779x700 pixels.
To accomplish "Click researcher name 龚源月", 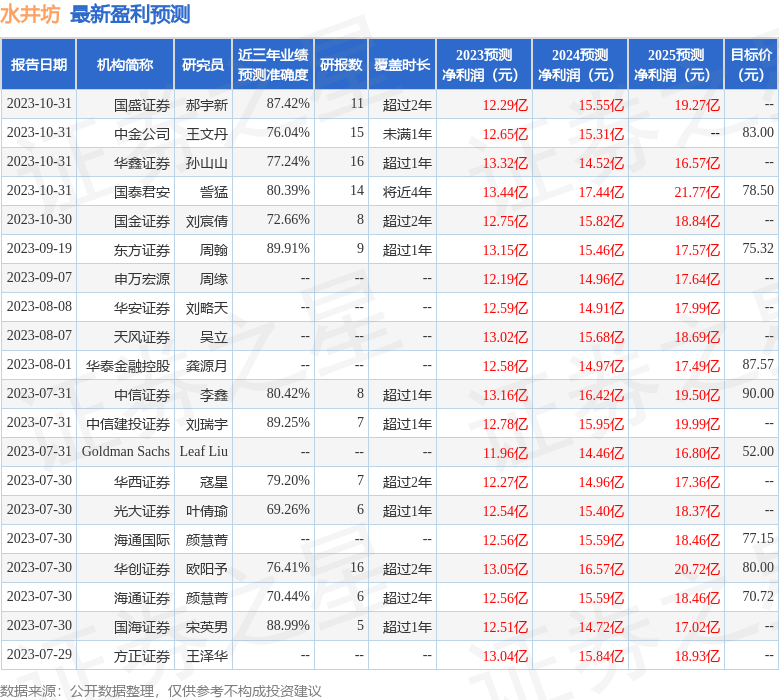I will 207,366.
